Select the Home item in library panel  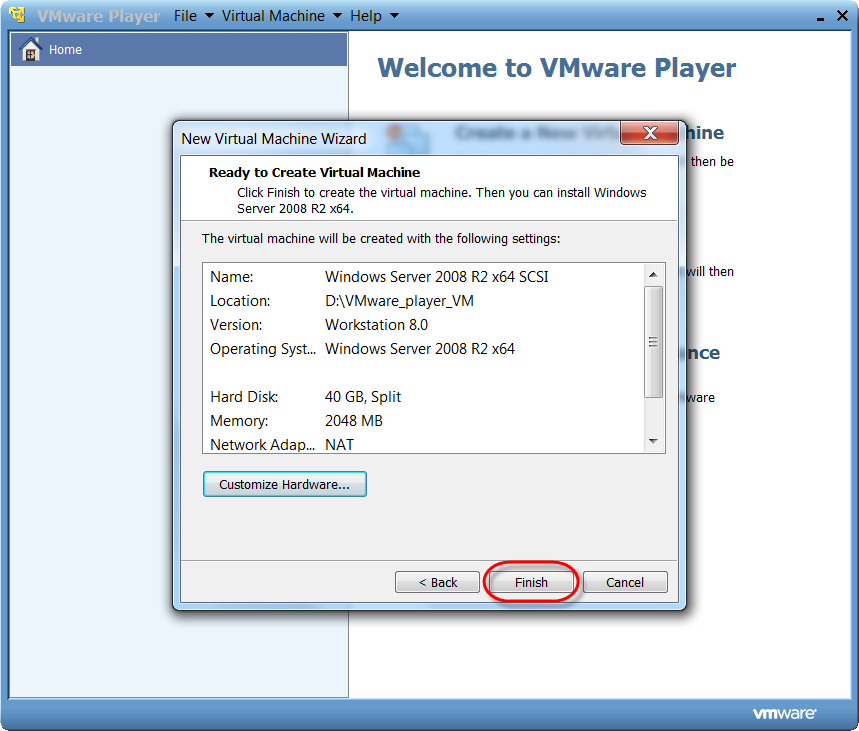(179, 49)
